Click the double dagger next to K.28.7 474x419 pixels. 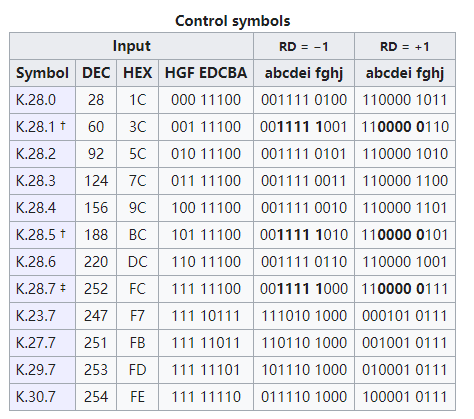(x=63, y=288)
